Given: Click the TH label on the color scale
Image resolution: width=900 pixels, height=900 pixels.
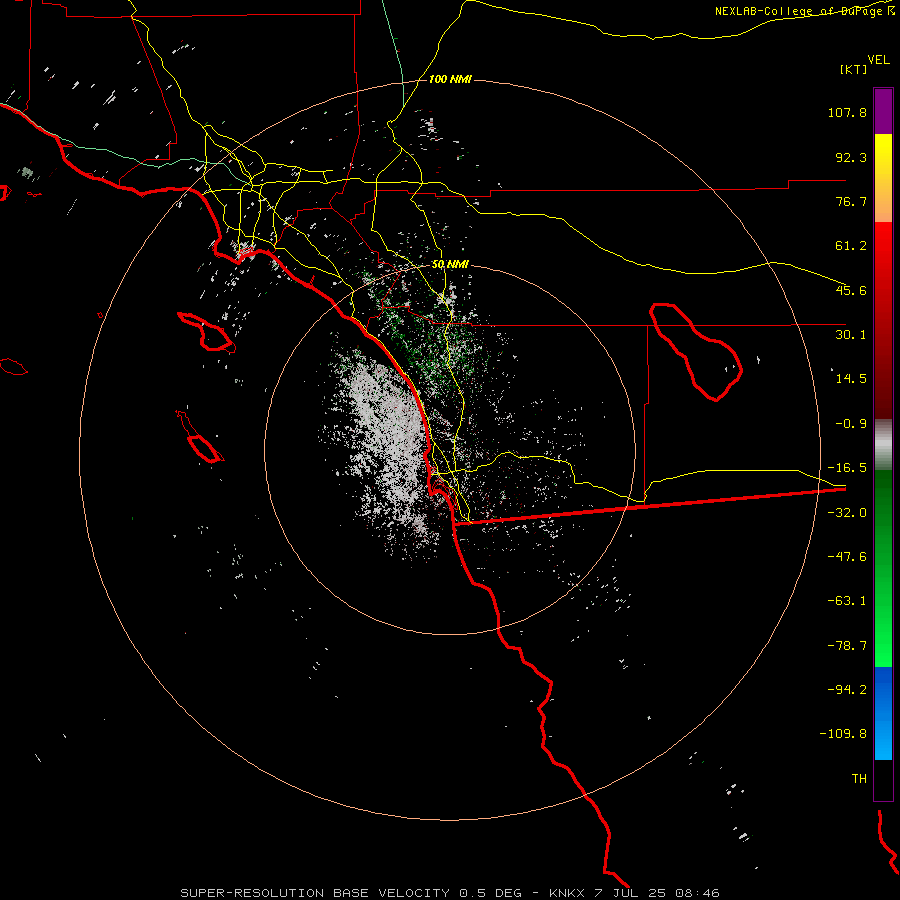Looking at the screenshot, I should [x=859, y=779].
